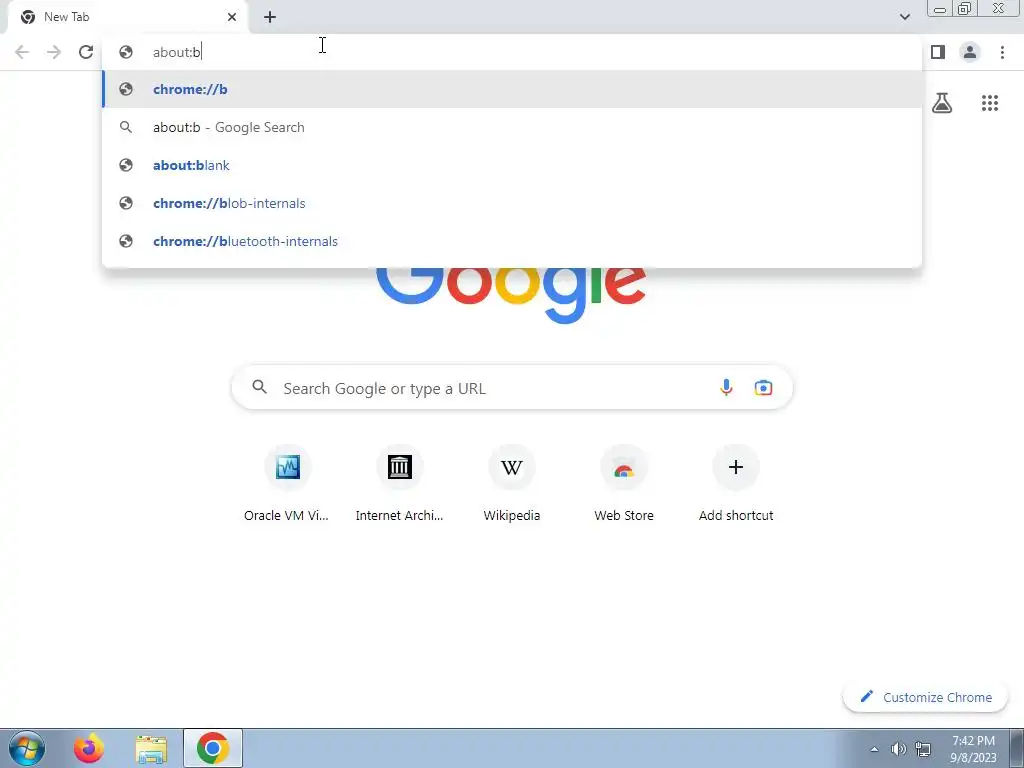Viewport: 1024px width, 768px height.
Task: Open the Web Store shortcut
Action: click(624, 485)
